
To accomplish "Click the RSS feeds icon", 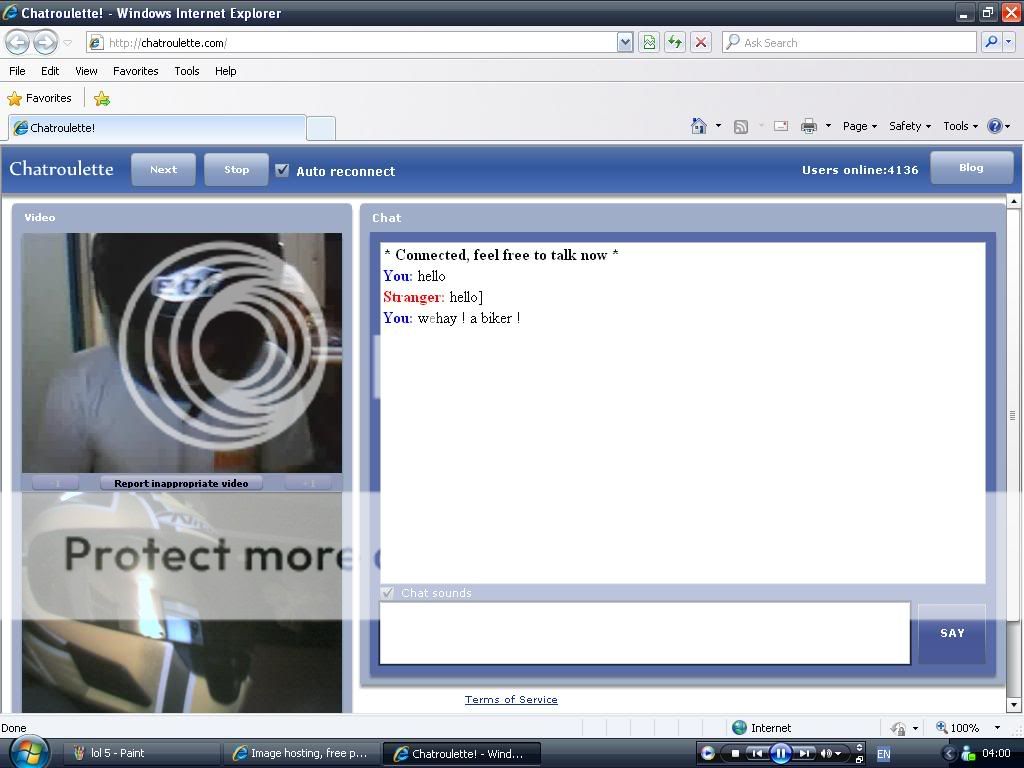I will click(x=741, y=126).
